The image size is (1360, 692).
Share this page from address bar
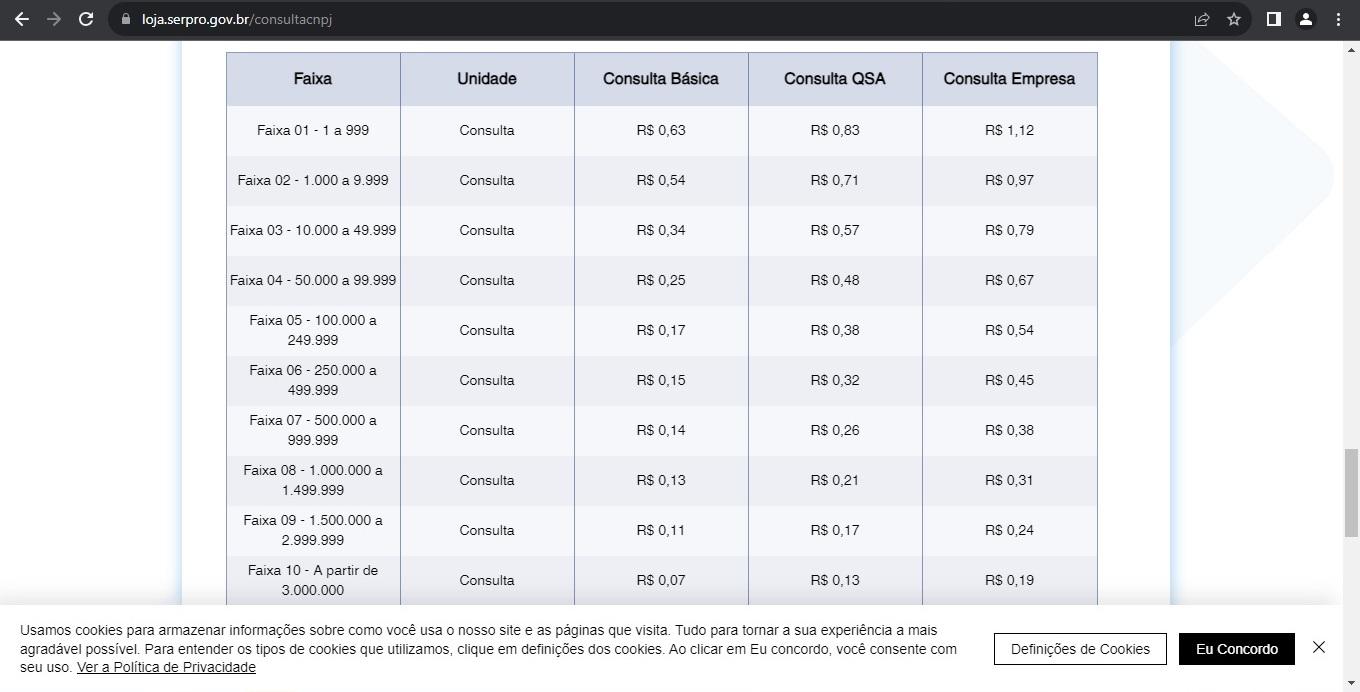(1202, 19)
